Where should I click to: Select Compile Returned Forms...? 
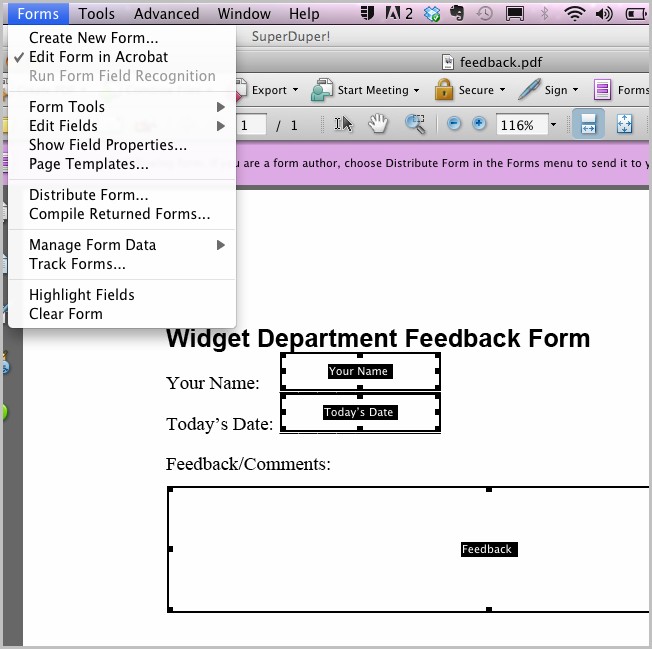(x=122, y=214)
